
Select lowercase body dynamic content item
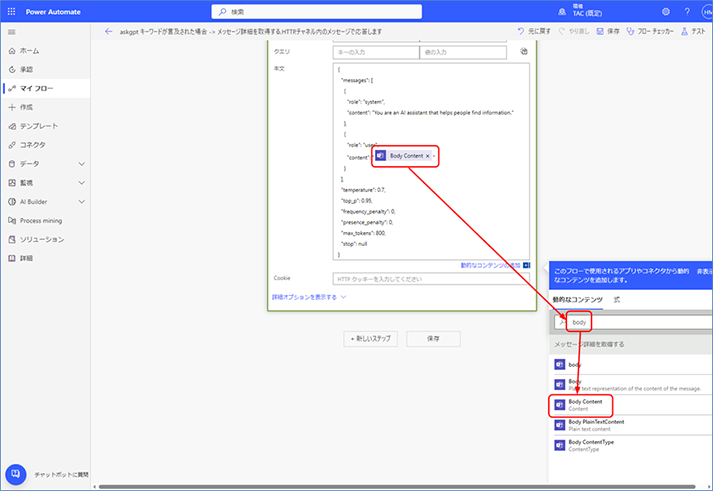coord(631,365)
